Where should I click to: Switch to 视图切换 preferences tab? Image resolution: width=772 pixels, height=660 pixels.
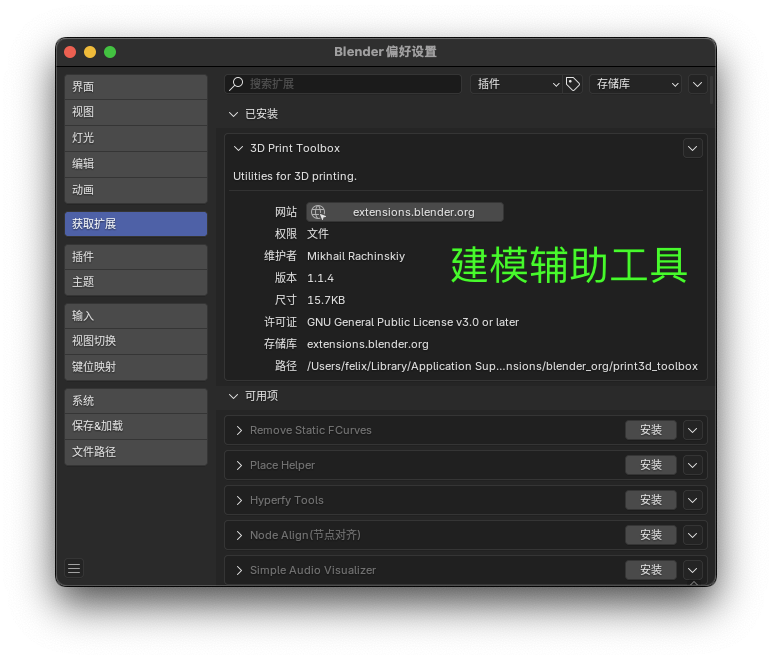136,341
